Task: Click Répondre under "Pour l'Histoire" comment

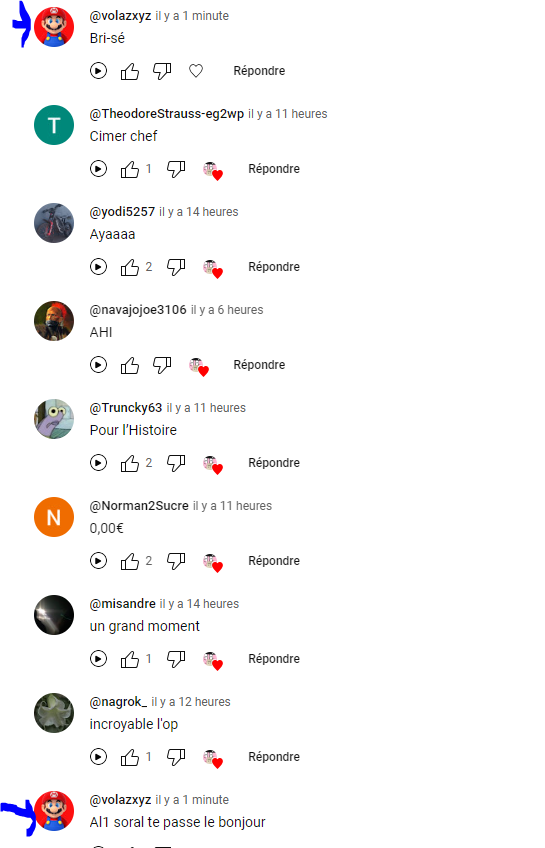Action: click(274, 463)
